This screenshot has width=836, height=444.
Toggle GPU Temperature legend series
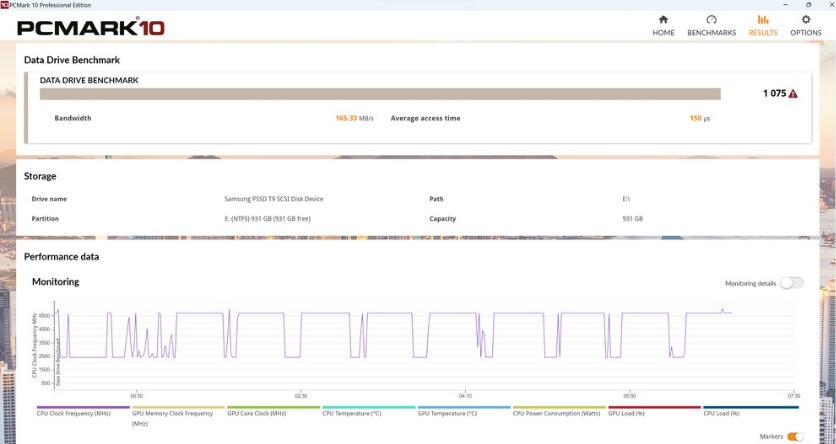pyautogui.click(x=447, y=413)
